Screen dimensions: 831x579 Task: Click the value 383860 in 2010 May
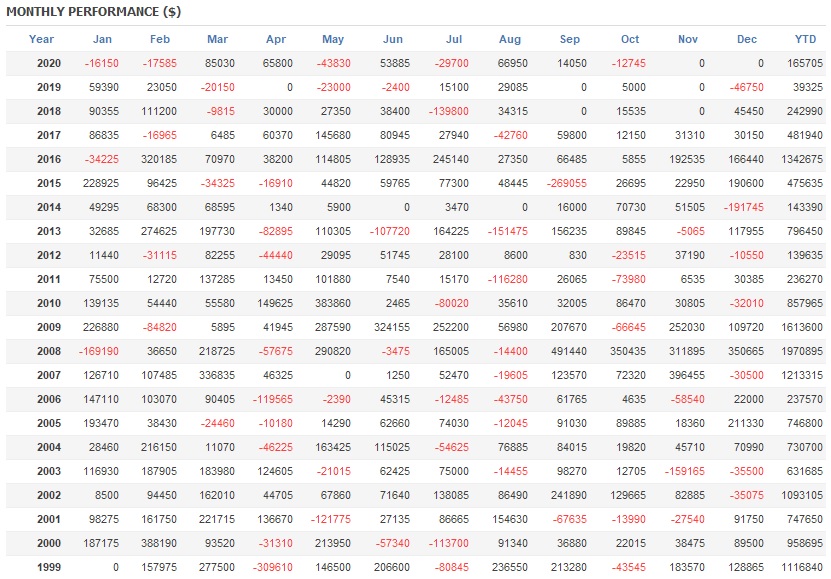click(x=333, y=304)
